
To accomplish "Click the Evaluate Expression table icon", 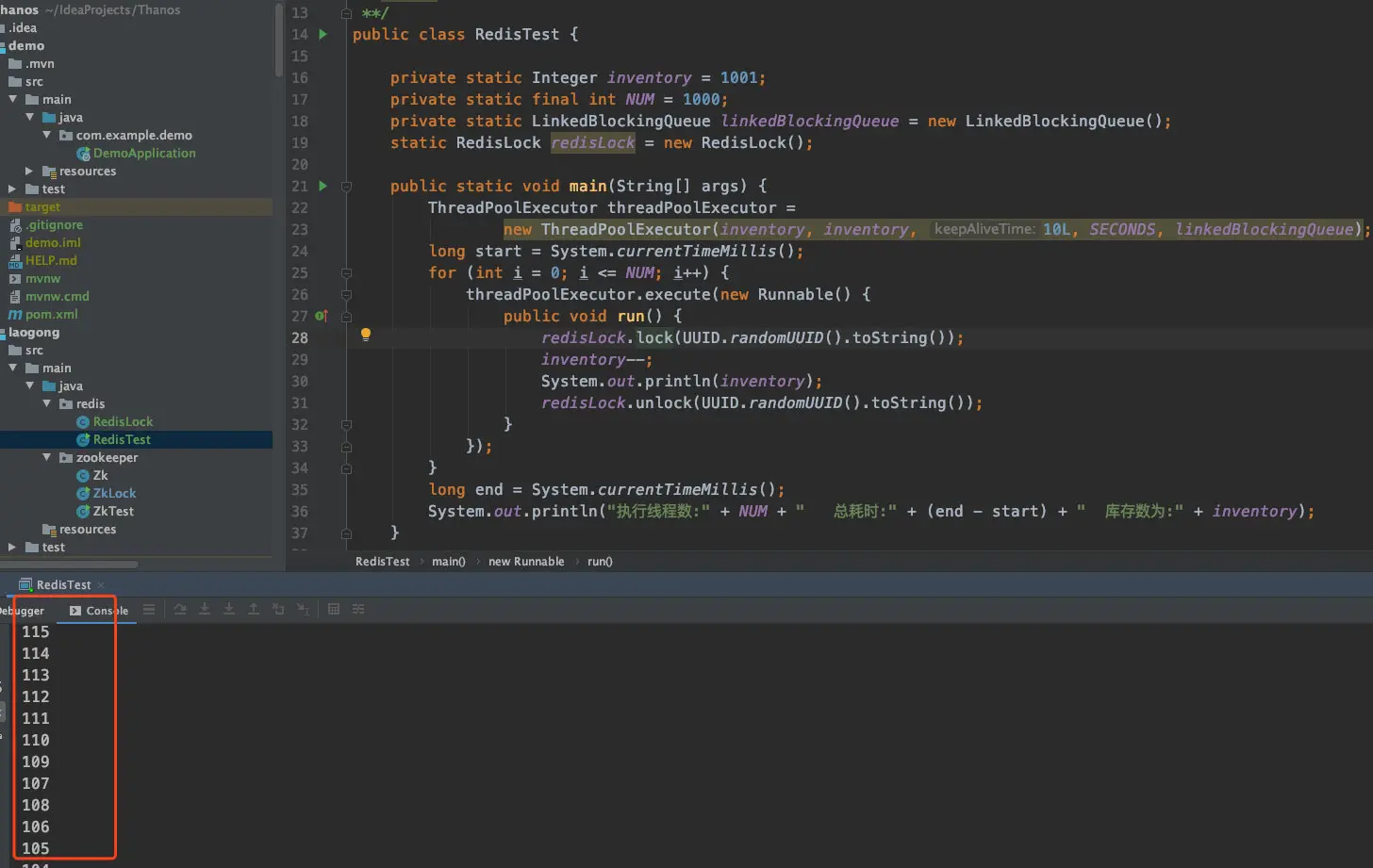I will point(334,610).
